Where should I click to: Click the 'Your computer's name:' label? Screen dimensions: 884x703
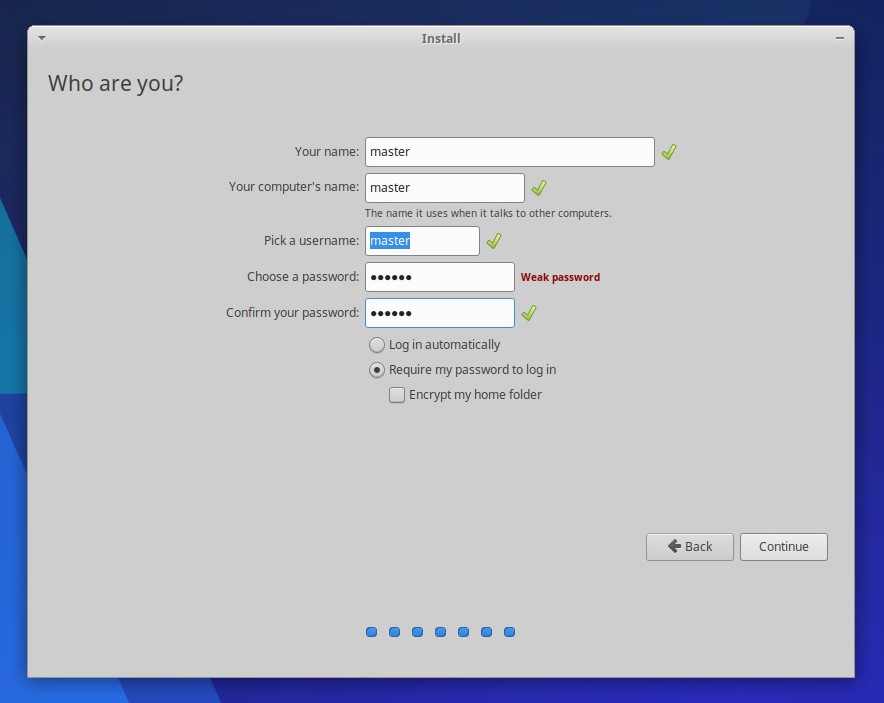294,187
